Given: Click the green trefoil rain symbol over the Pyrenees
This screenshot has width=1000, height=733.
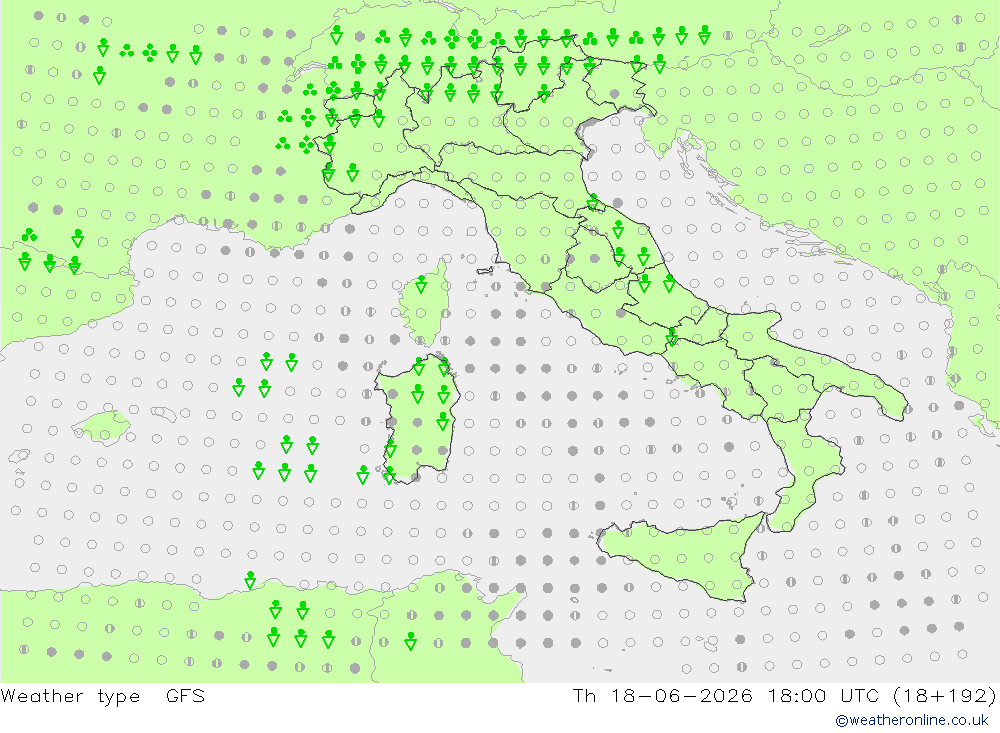Looking at the screenshot, I should [29, 235].
